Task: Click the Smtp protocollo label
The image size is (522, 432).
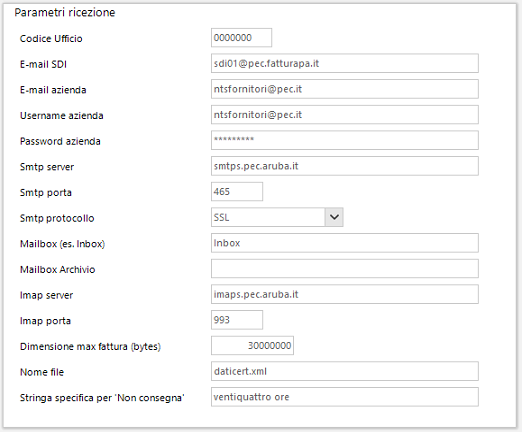Action: (x=57, y=218)
